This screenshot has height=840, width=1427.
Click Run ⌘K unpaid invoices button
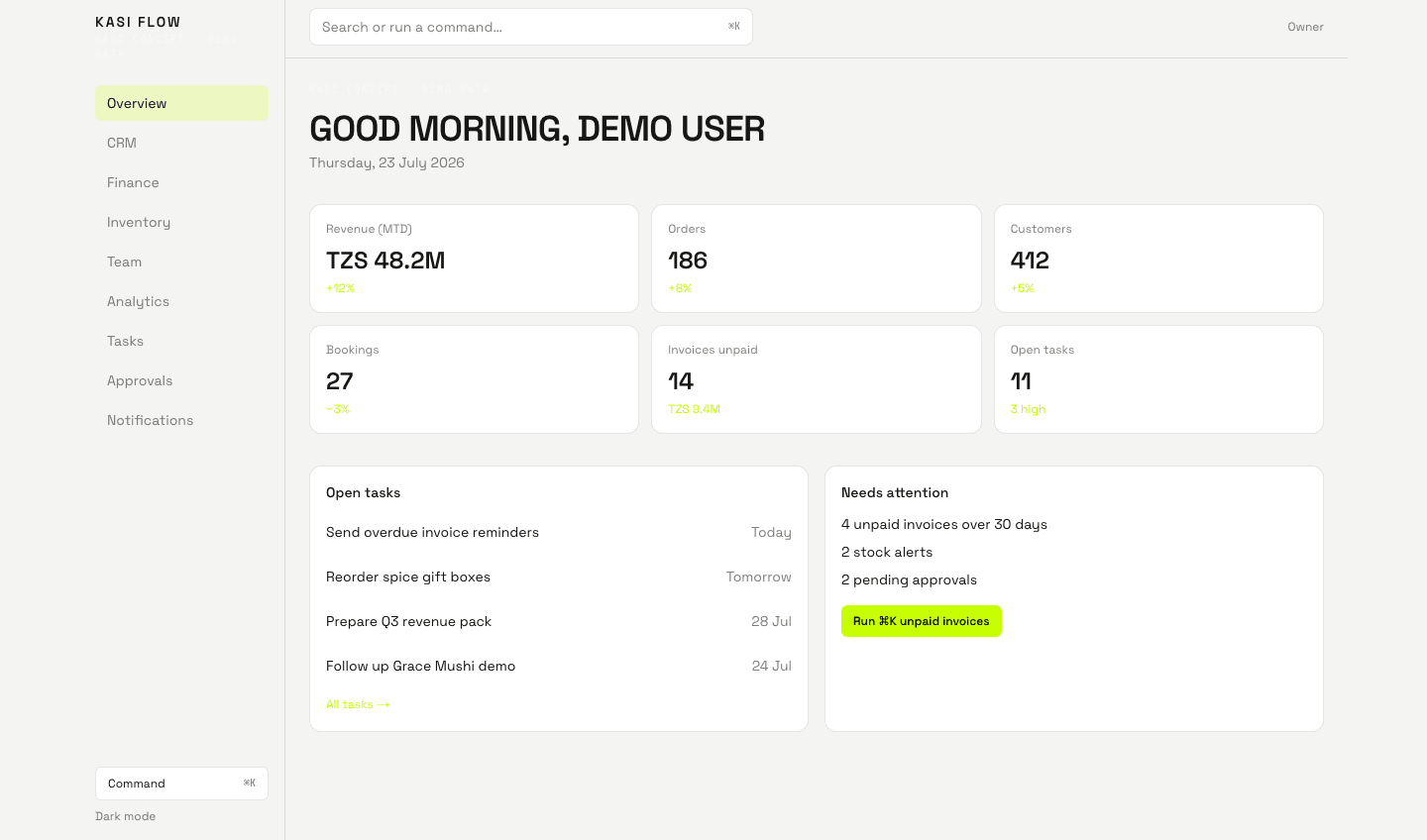(922, 621)
